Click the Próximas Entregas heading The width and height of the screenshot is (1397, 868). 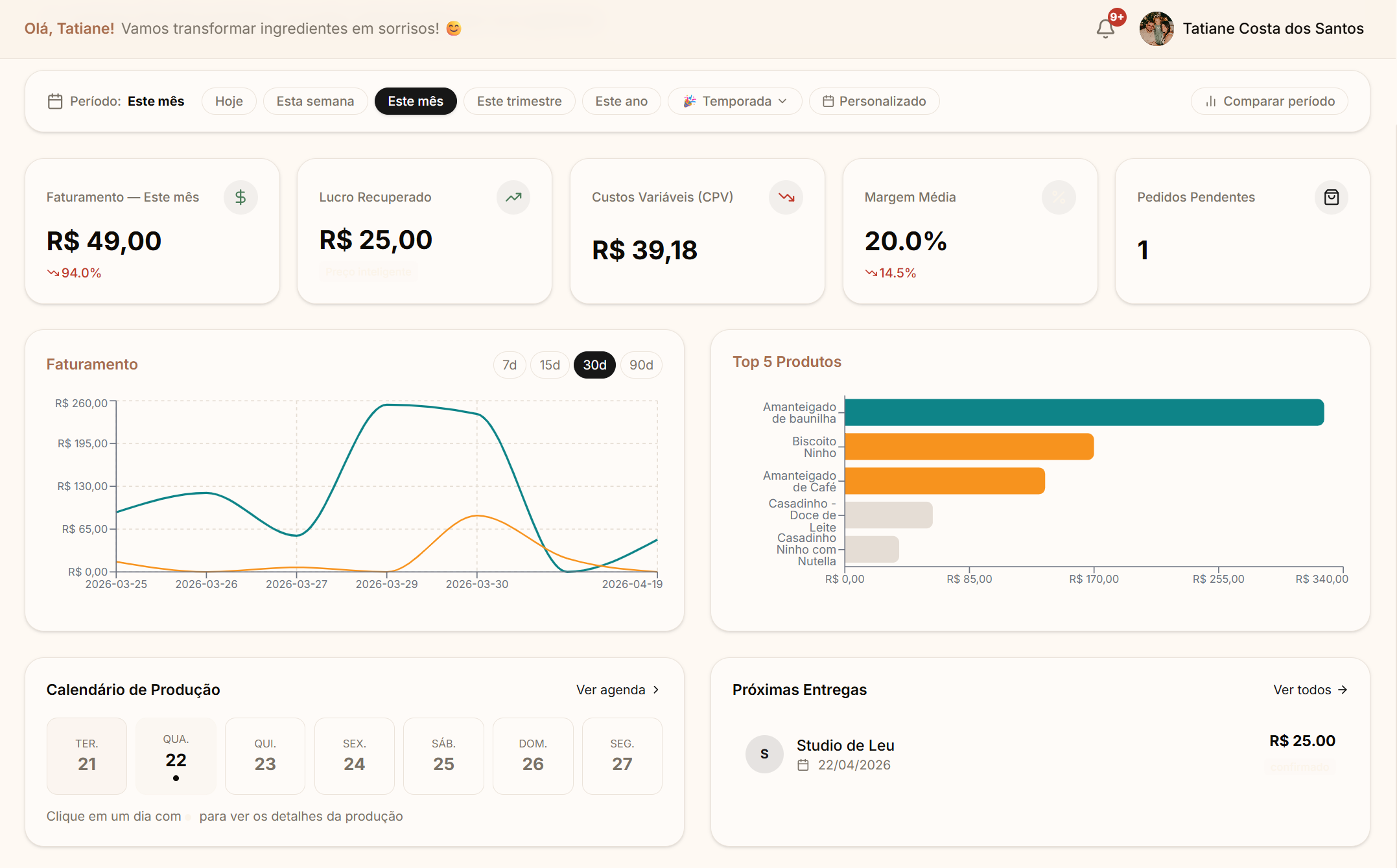pos(799,690)
